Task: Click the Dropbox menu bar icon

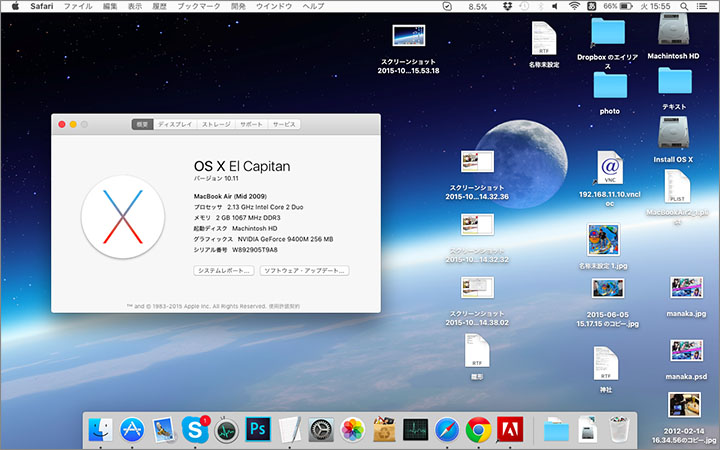Action: pyautogui.click(x=507, y=6)
